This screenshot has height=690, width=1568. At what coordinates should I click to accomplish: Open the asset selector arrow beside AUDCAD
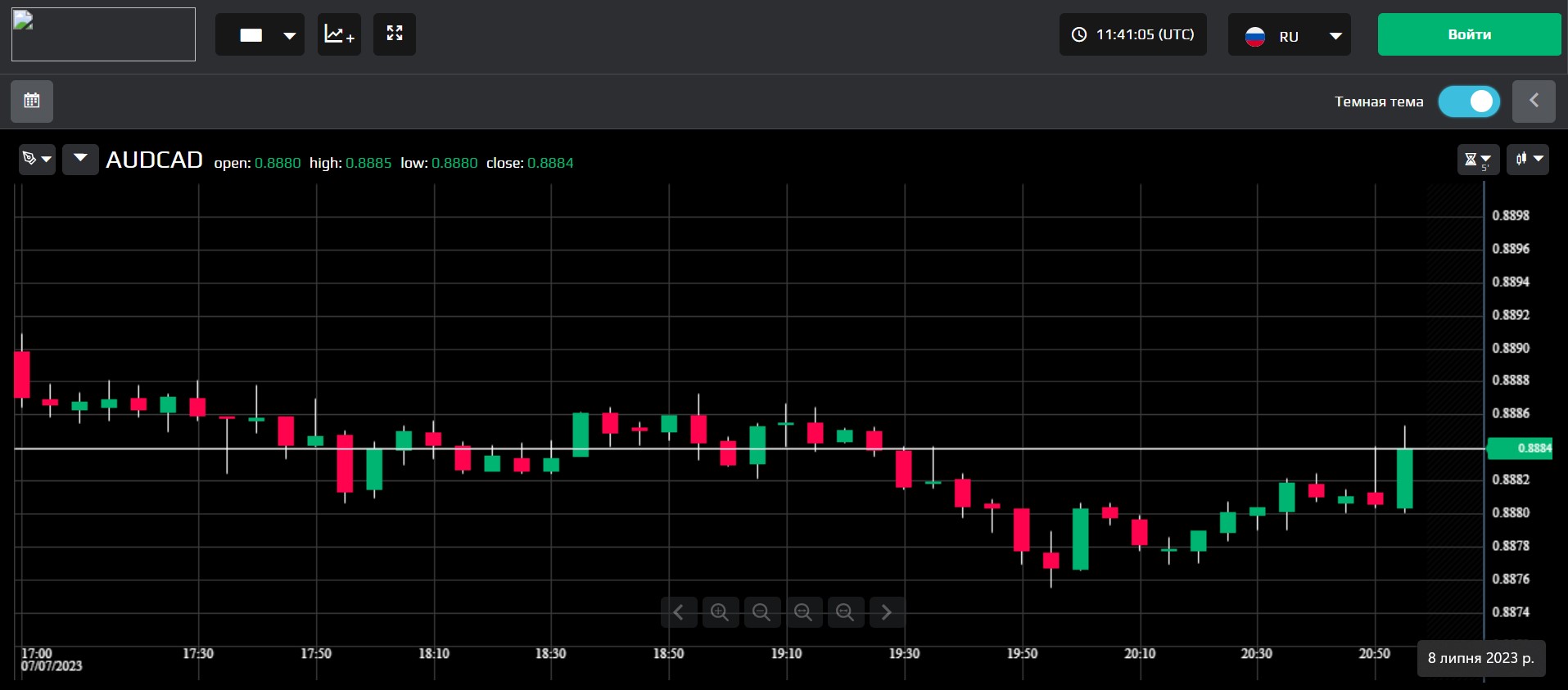(80, 159)
